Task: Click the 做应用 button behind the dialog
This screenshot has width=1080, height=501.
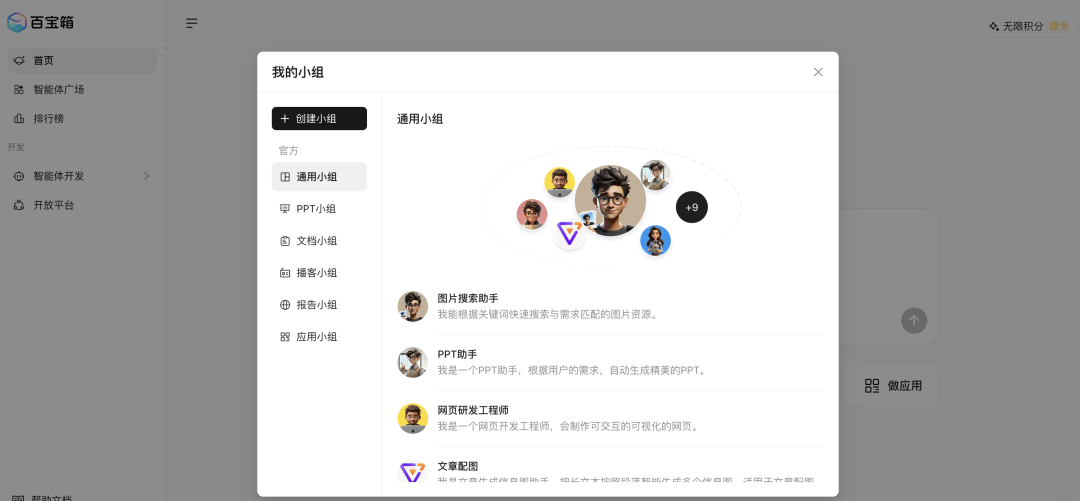Action: (x=893, y=386)
